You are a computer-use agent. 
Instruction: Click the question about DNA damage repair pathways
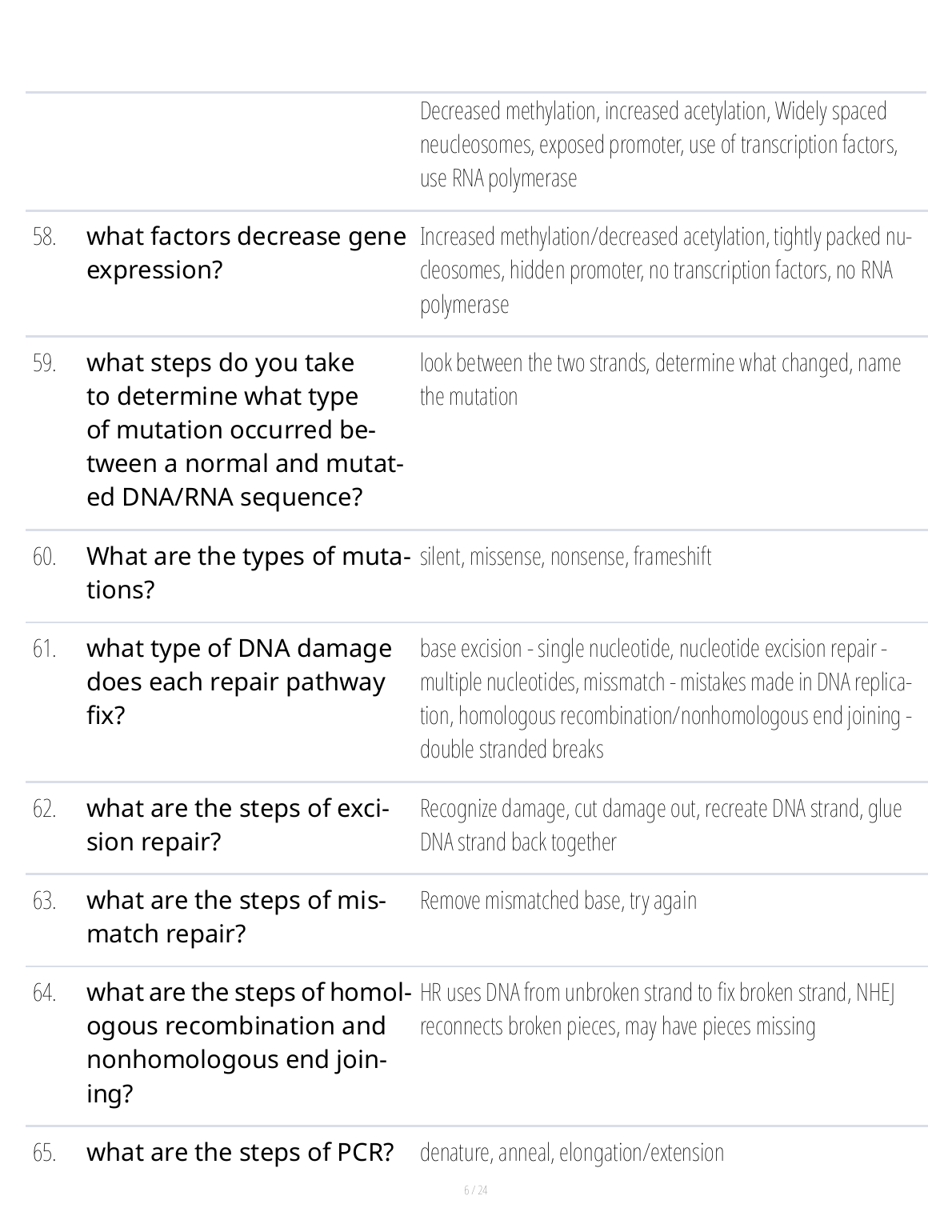(x=239, y=682)
